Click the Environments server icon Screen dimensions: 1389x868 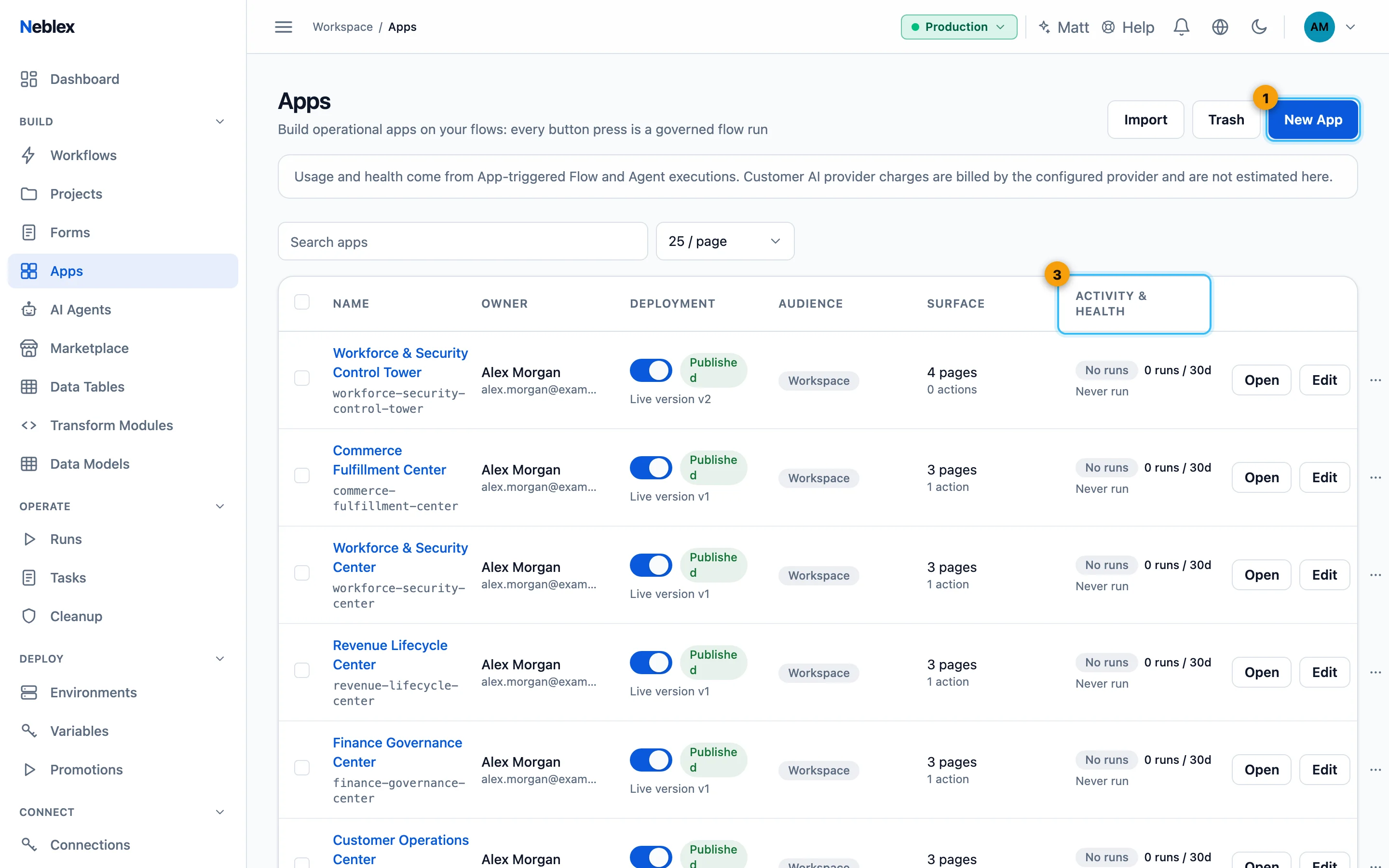click(x=29, y=693)
